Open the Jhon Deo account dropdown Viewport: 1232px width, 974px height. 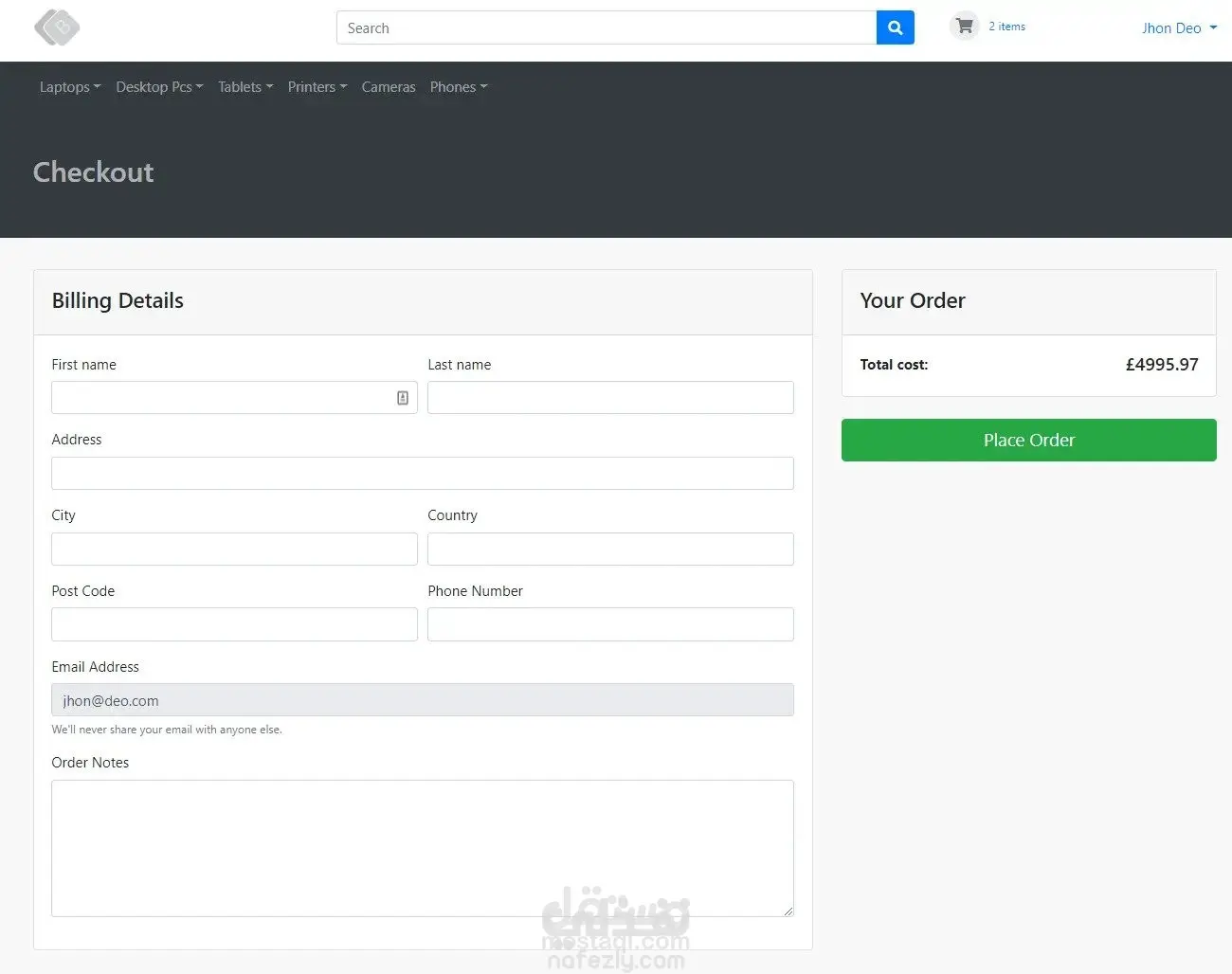tap(1179, 28)
